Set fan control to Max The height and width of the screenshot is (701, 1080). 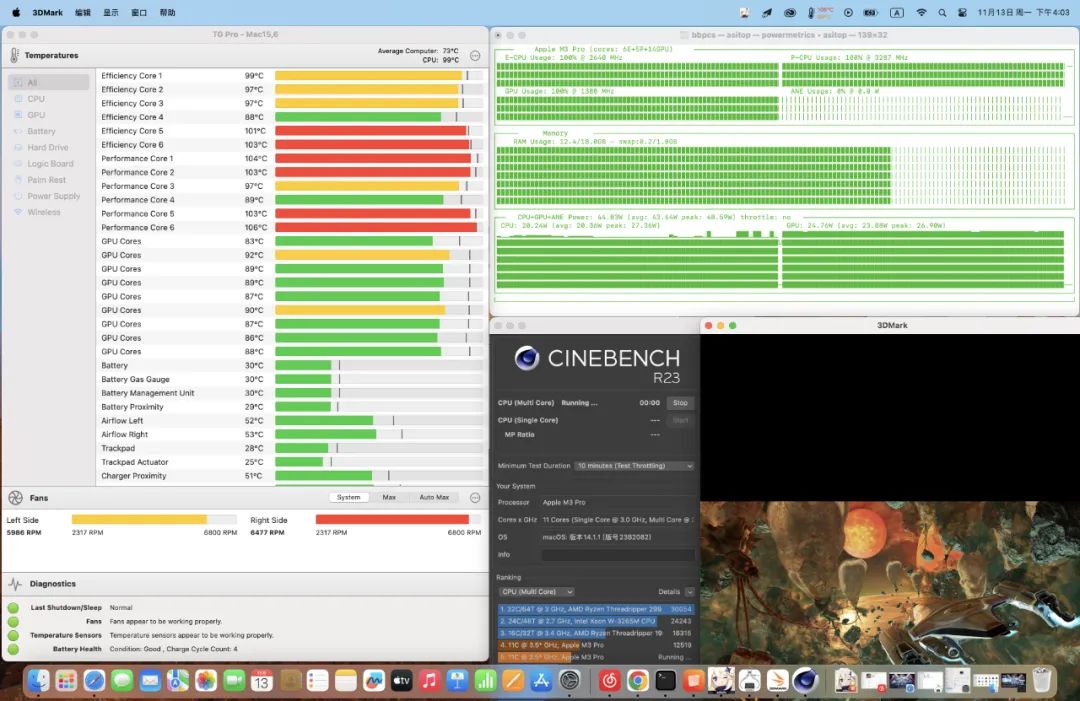(x=389, y=497)
